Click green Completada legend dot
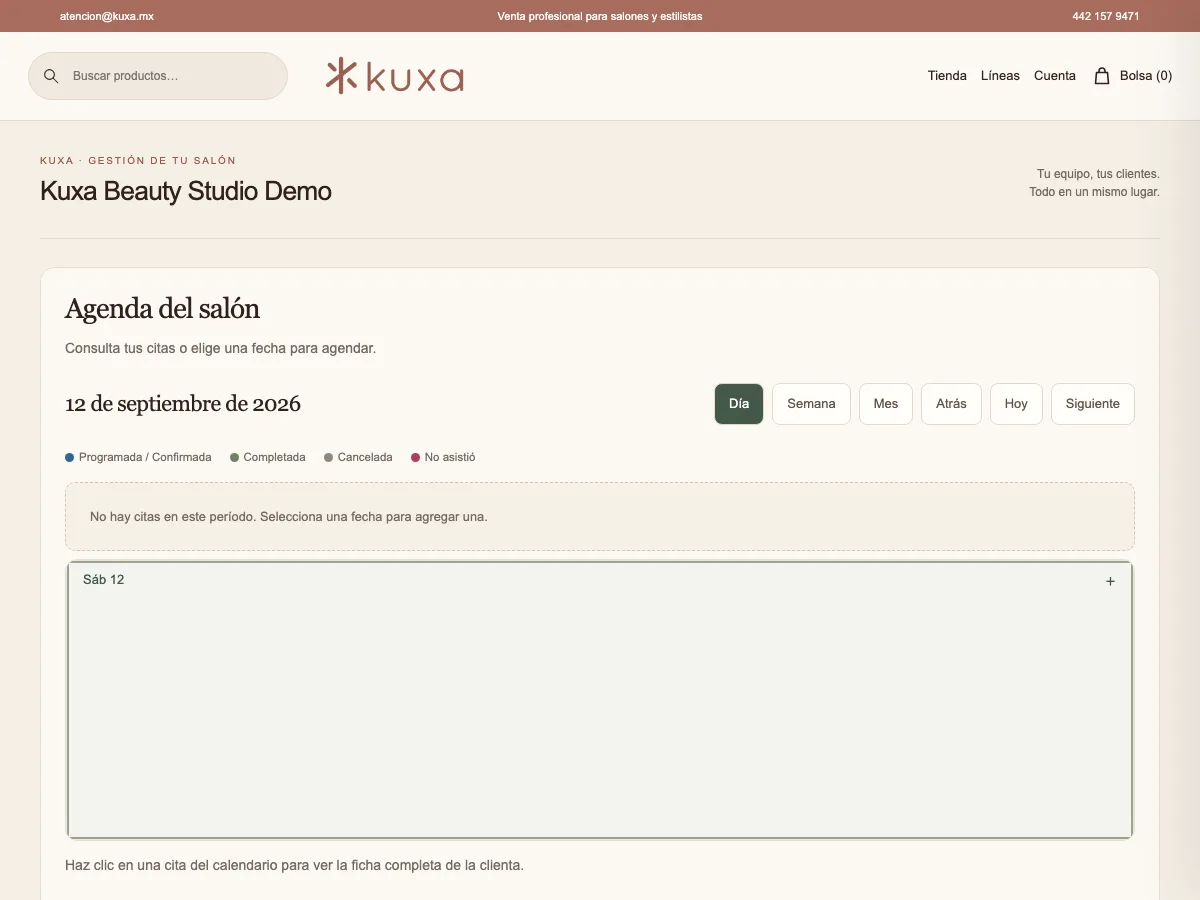Screen dimensions: 1200x900 coord(235,457)
